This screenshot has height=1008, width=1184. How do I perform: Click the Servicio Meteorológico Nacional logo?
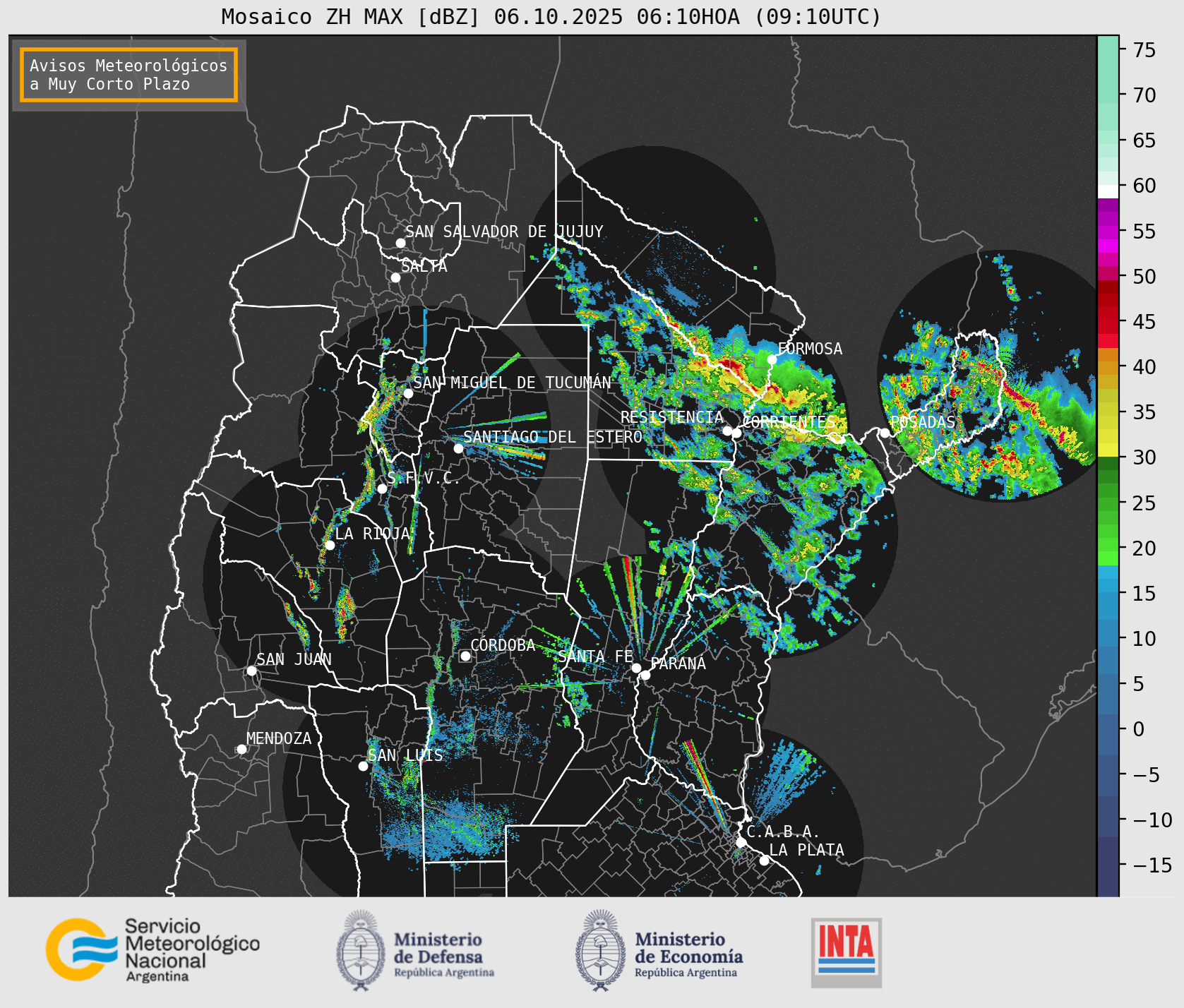(x=153, y=949)
